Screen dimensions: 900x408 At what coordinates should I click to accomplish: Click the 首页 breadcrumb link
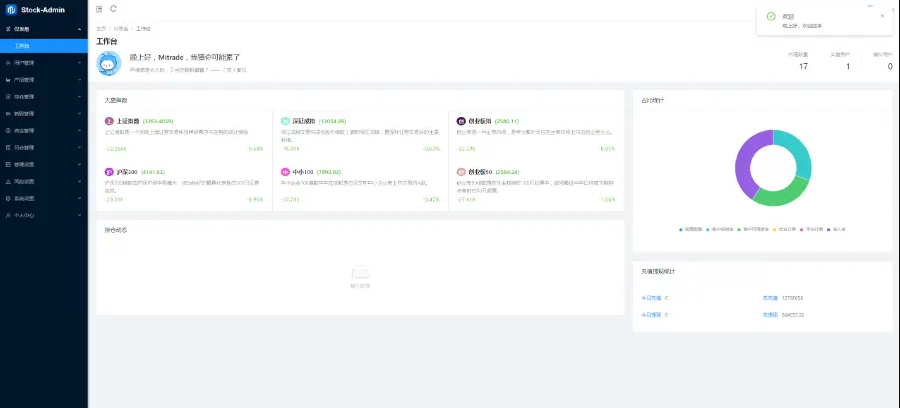[101, 29]
